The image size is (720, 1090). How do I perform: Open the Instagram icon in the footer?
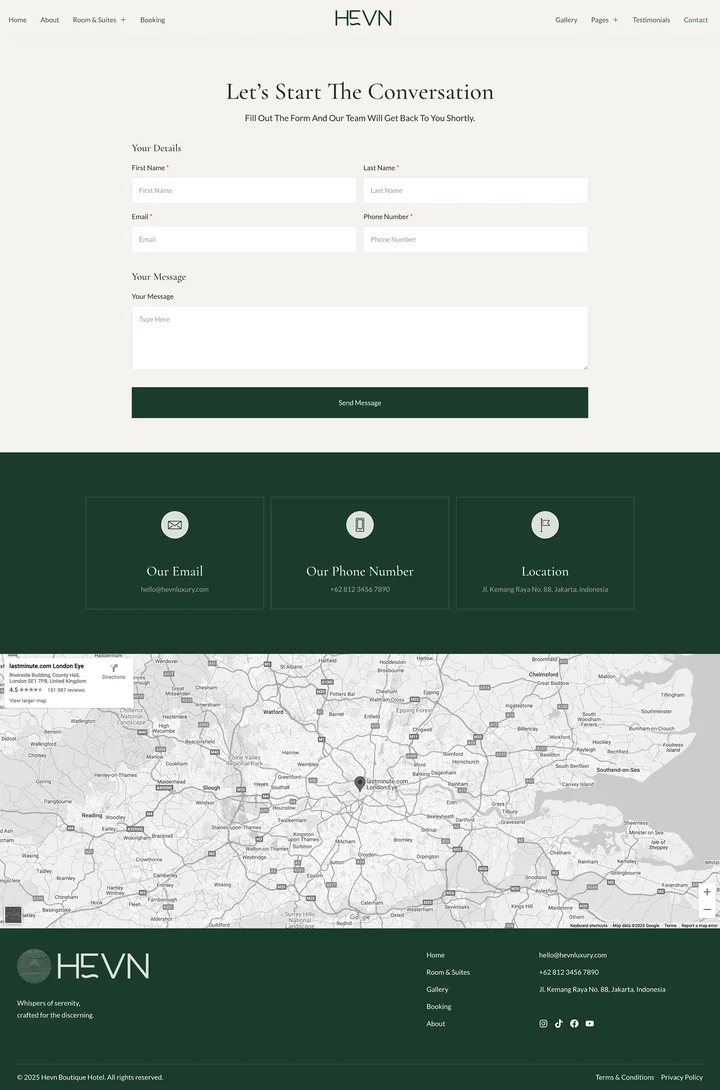[543, 1023]
